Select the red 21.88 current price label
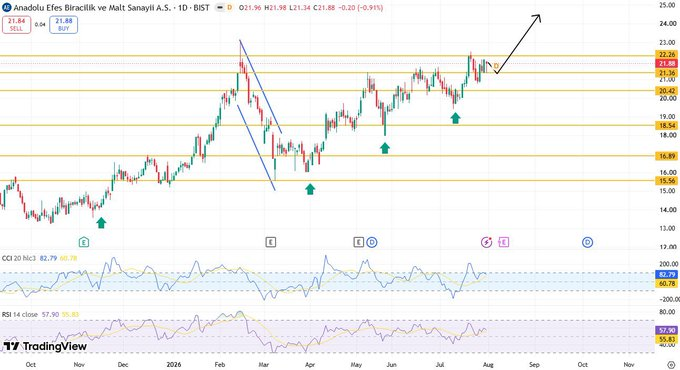 pos(667,63)
